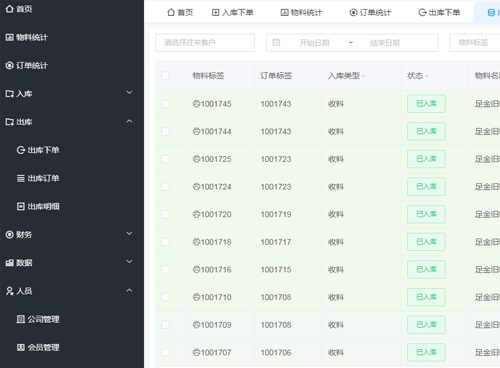The height and width of the screenshot is (368, 500).
Task: Open the 请选择往来客户 customer selector
Action: pos(205,43)
